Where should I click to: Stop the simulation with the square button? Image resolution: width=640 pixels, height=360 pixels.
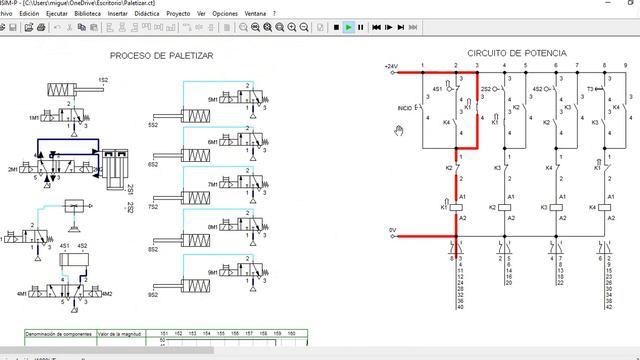tap(336, 27)
